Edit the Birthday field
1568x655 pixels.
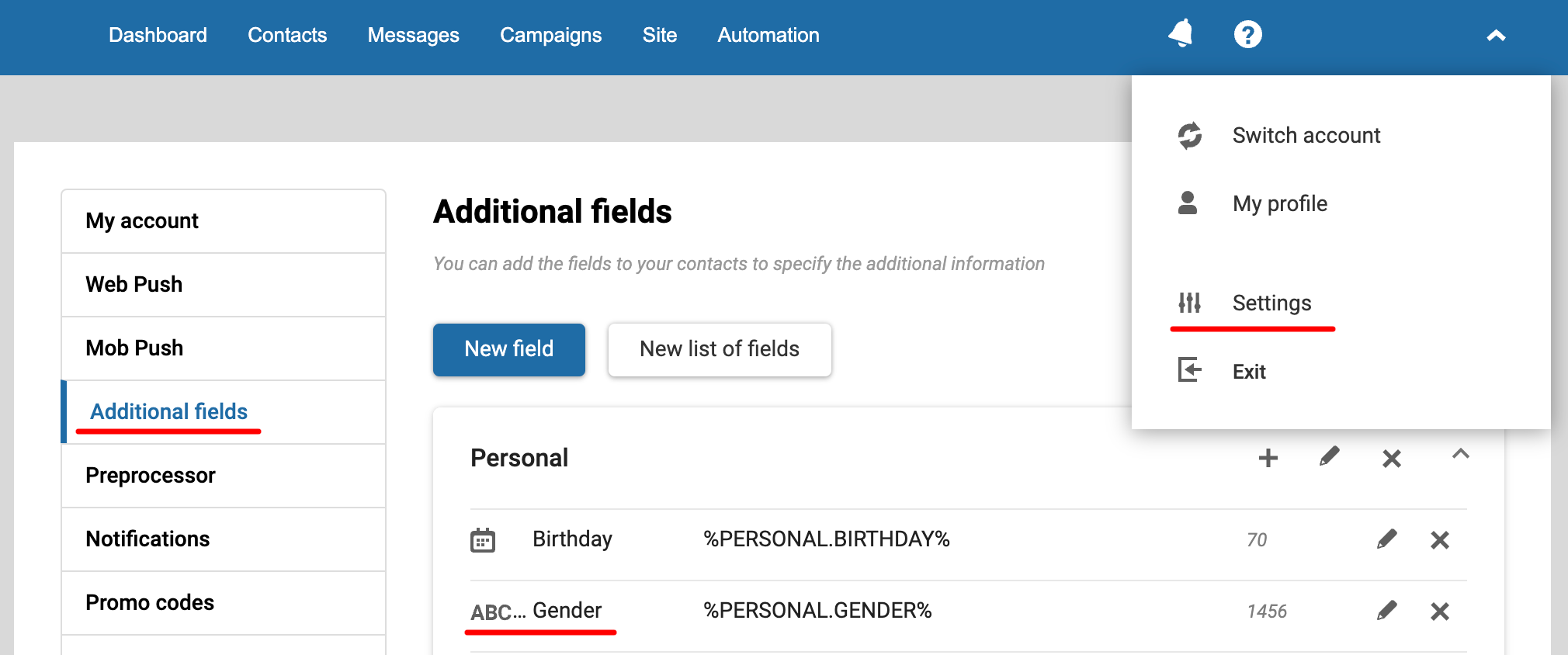[x=1386, y=539]
